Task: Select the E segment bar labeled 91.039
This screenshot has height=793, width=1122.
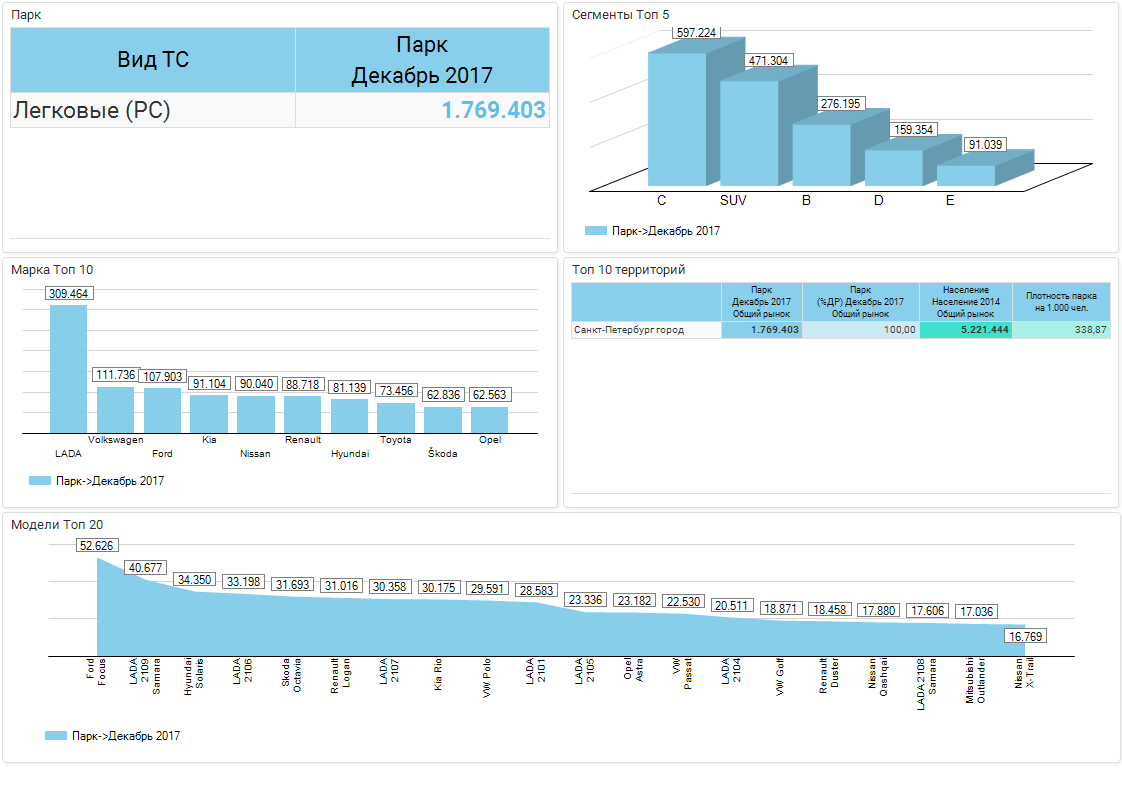Action: coord(965,175)
